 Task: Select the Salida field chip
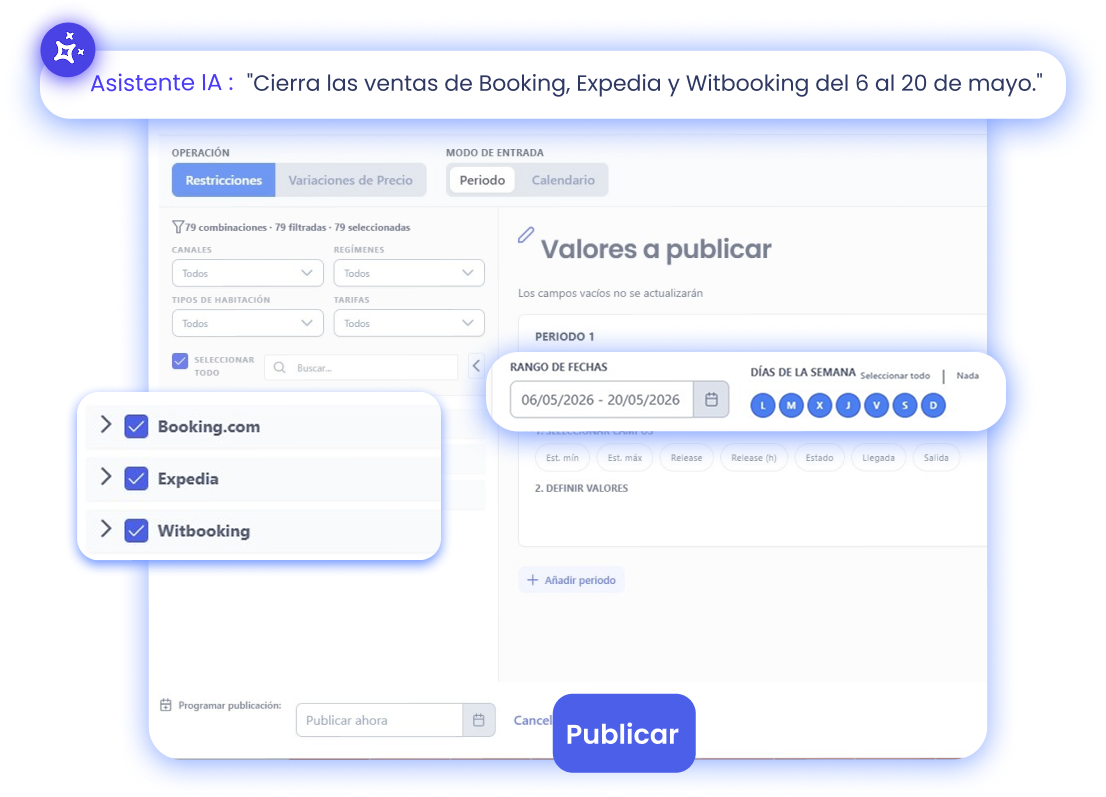(x=936, y=458)
